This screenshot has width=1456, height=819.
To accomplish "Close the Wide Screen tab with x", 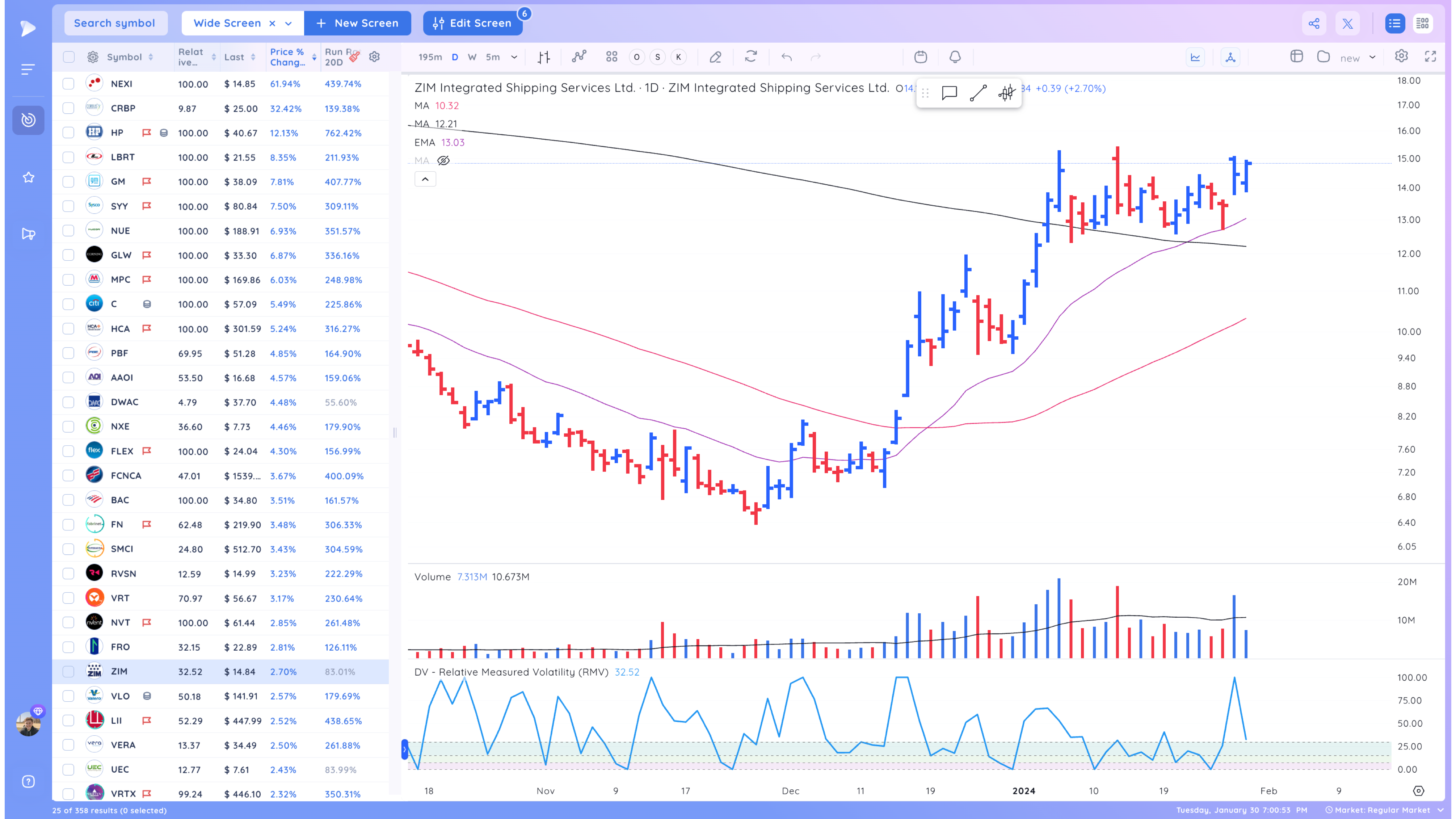I will point(273,23).
